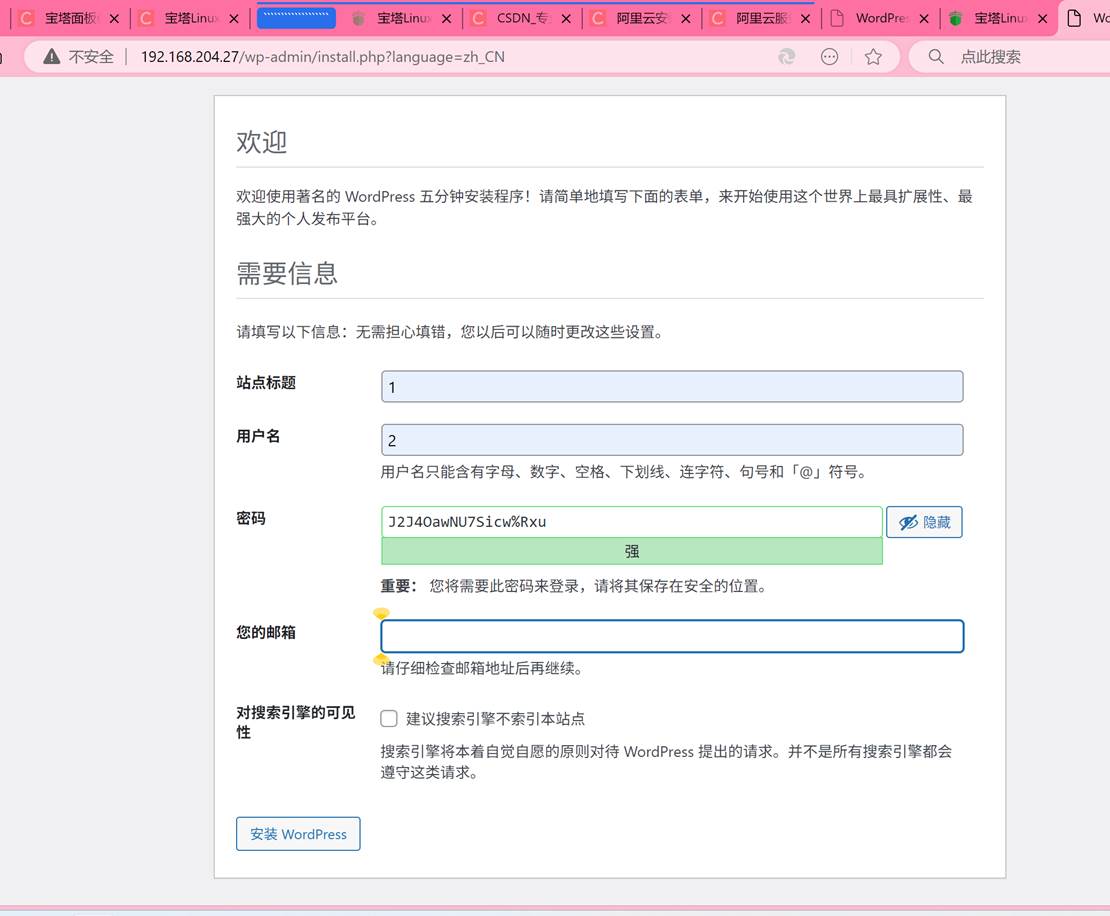The height and width of the screenshot is (916, 1110).
Task: Click the 您的邮箱 email field
Action: click(672, 636)
